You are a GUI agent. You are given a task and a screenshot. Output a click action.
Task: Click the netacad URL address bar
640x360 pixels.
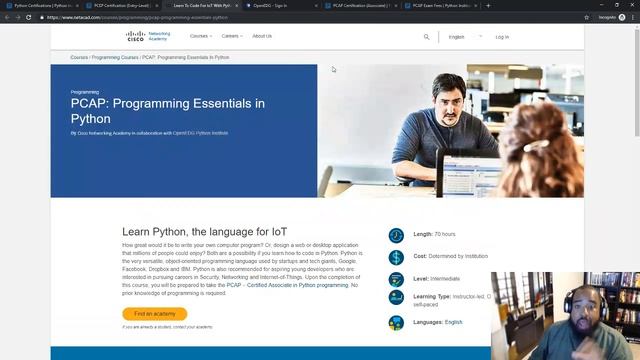310,18
